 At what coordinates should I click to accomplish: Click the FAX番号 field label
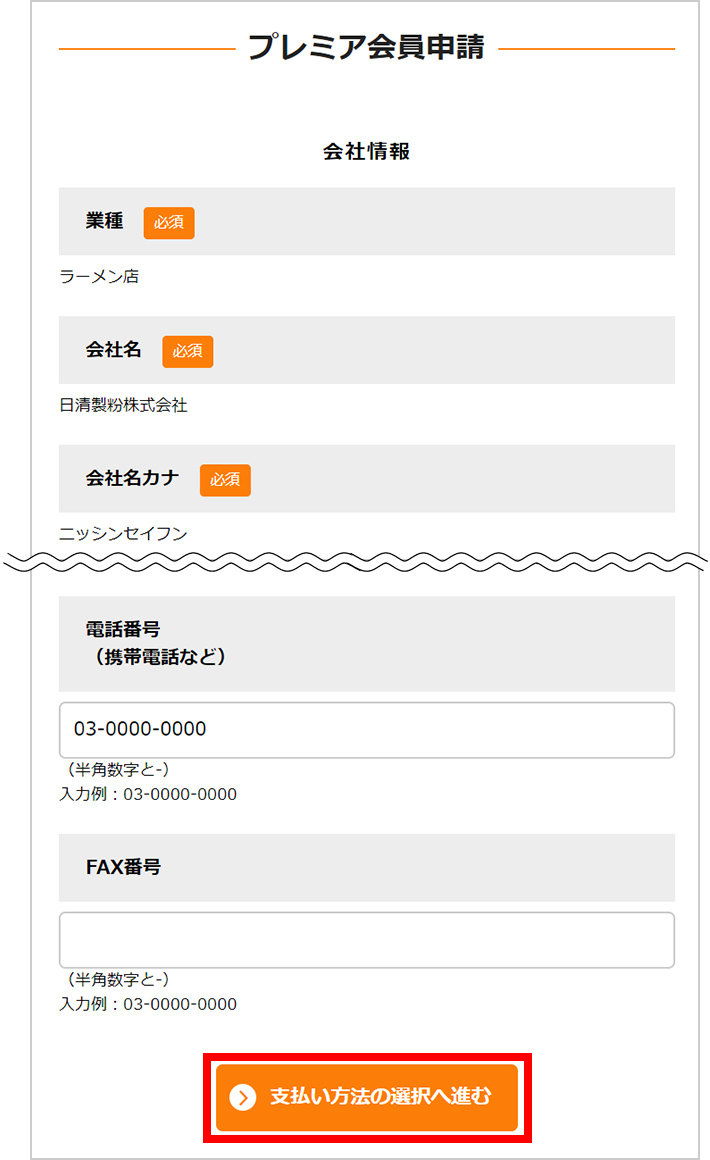click(124, 867)
